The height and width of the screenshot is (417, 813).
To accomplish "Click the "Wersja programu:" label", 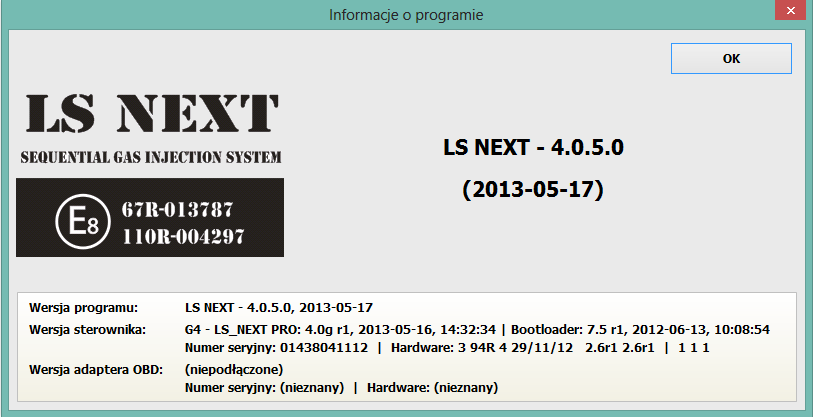I will [x=83, y=308].
